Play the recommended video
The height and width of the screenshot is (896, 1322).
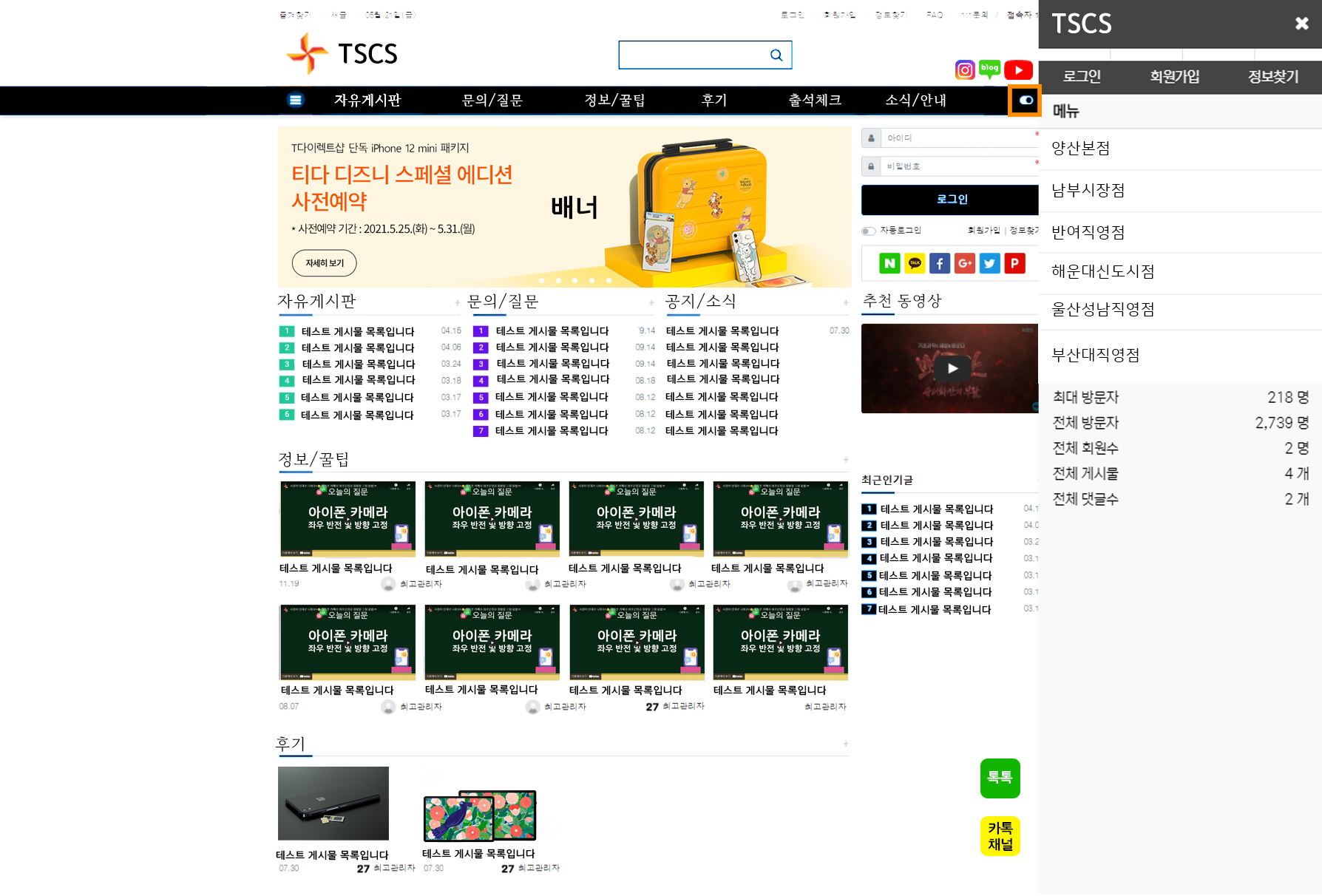[952, 368]
